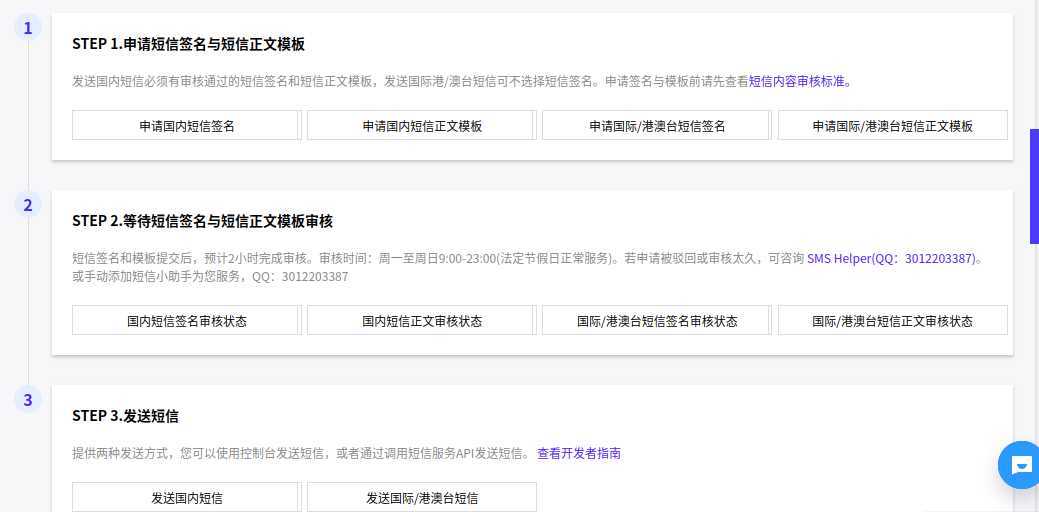Click heading STEP 2.等待短信签名与短信正文模板审核
Viewport: 1039px width, 512px height.
(202, 221)
